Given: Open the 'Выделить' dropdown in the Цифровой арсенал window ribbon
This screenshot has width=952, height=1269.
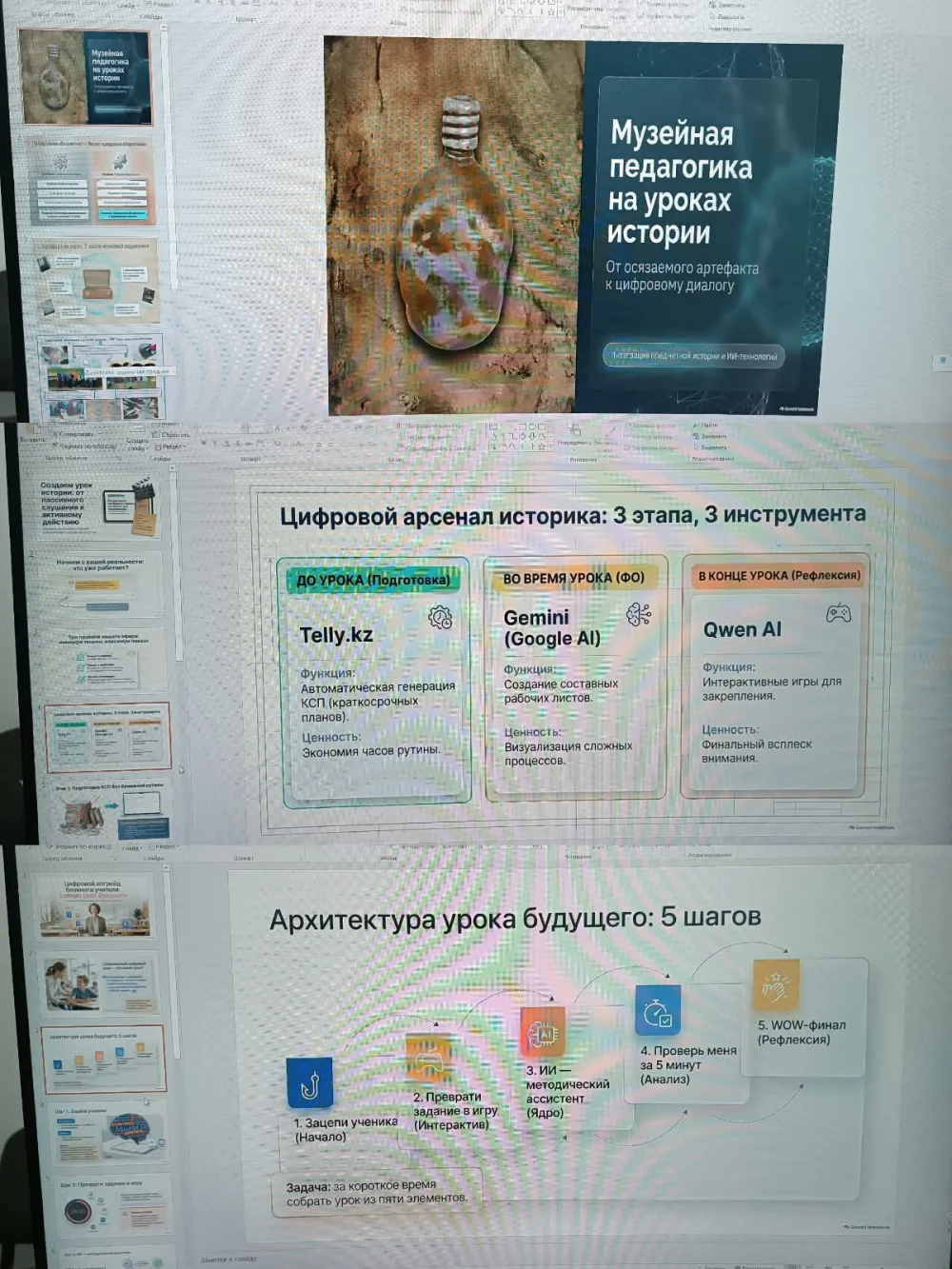Looking at the screenshot, I should click(x=712, y=446).
